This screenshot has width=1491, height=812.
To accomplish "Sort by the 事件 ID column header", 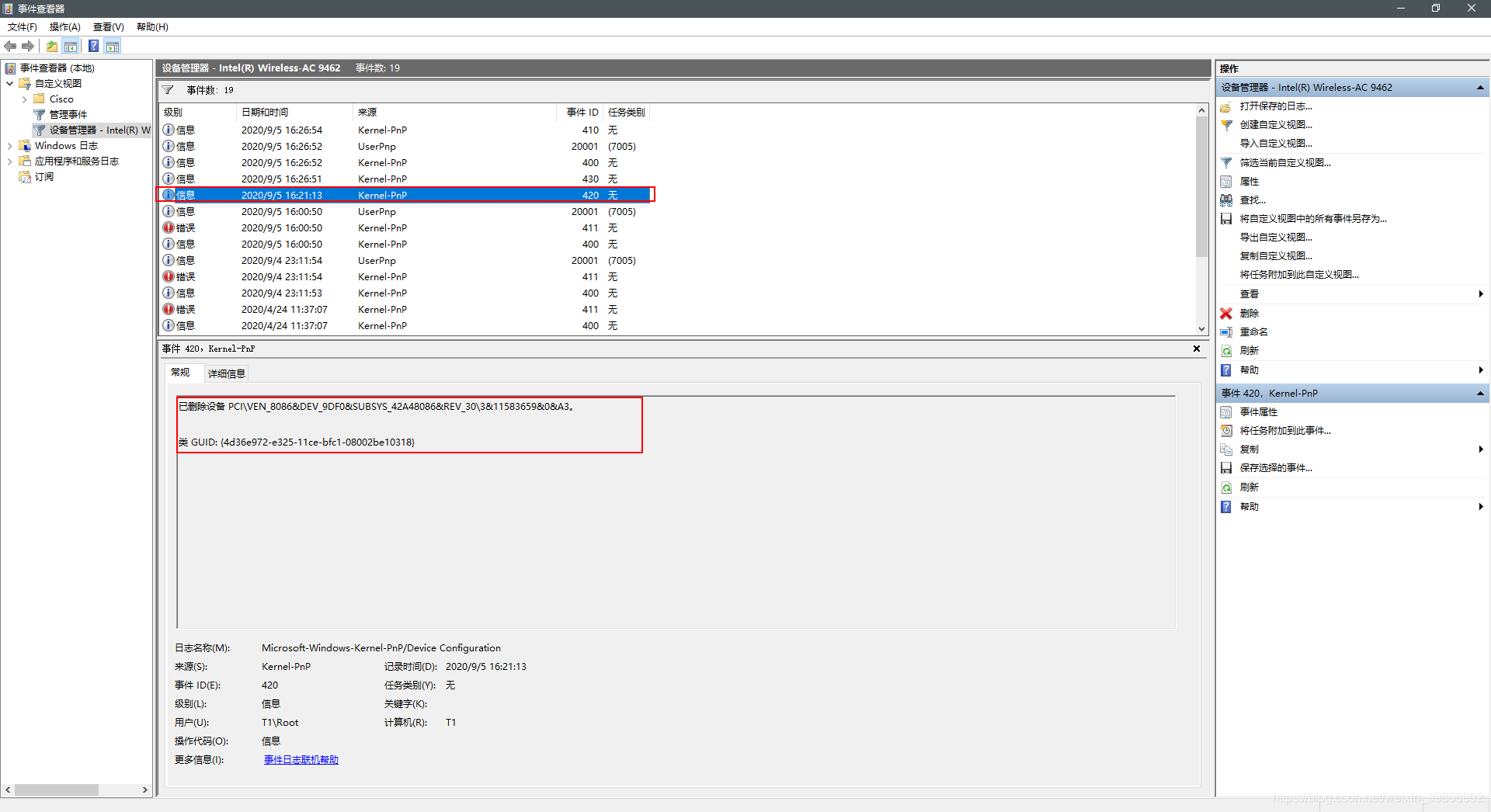I will (580, 113).
